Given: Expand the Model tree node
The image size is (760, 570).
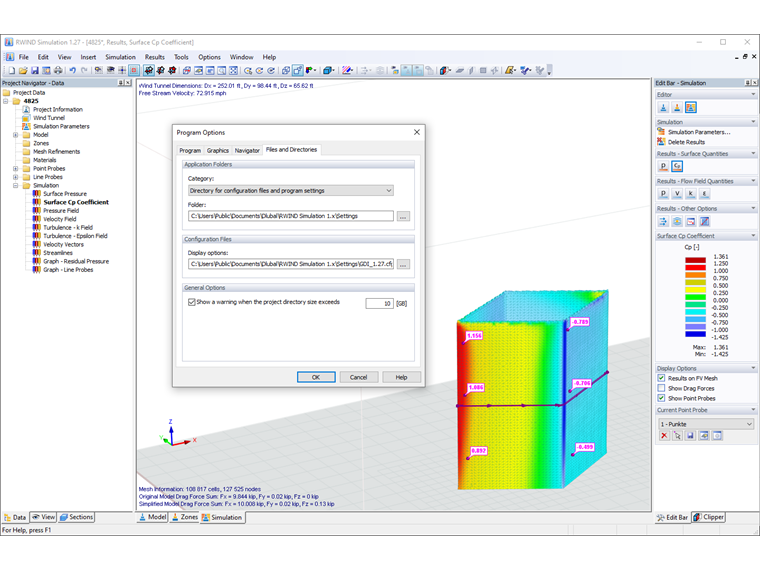Looking at the screenshot, I should [x=16, y=135].
